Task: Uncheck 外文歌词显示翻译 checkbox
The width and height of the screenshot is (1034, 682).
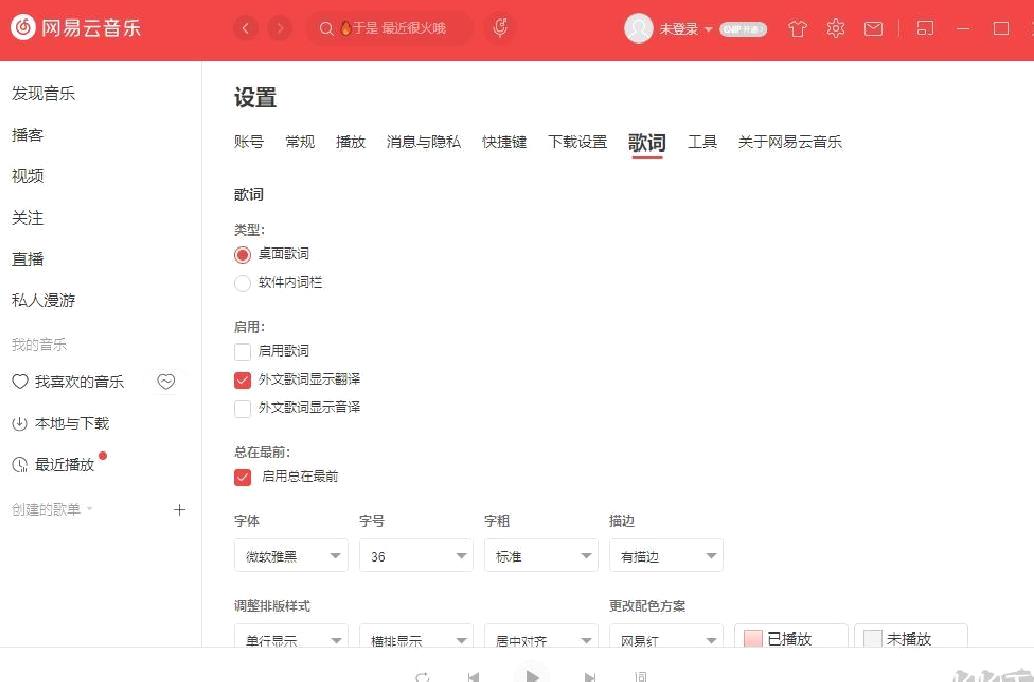Action: coord(242,380)
